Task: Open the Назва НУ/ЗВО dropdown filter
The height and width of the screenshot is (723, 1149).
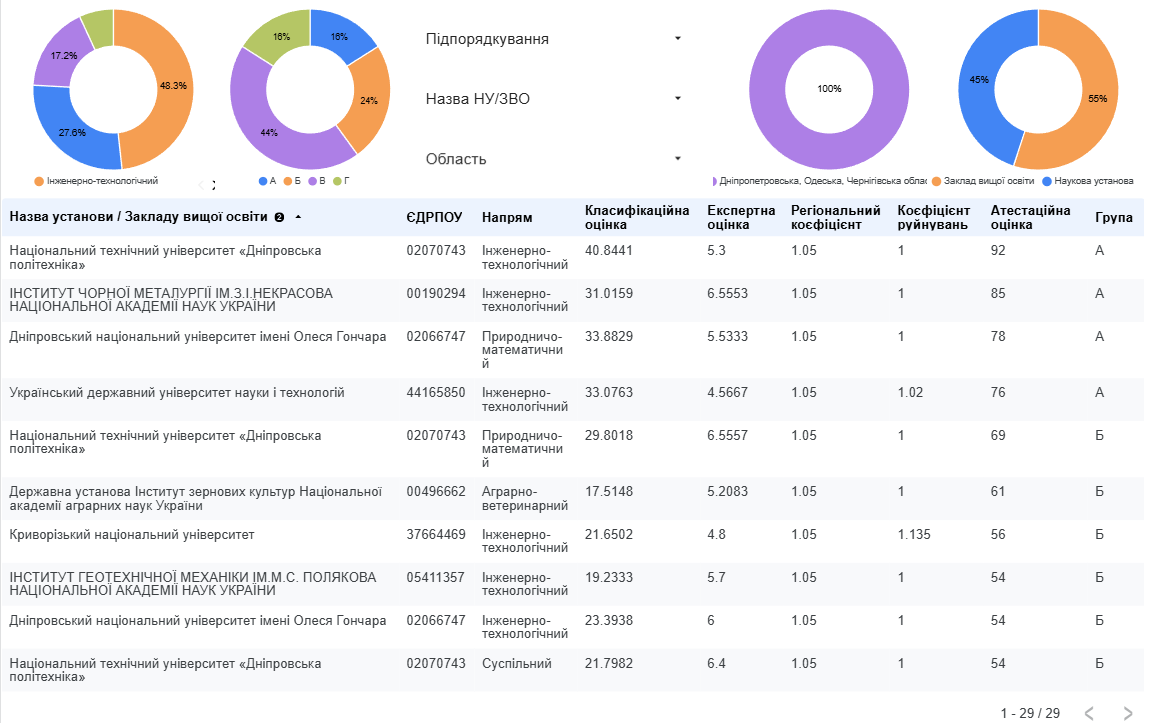Action: pyautogui.click(x=553, y=99)
